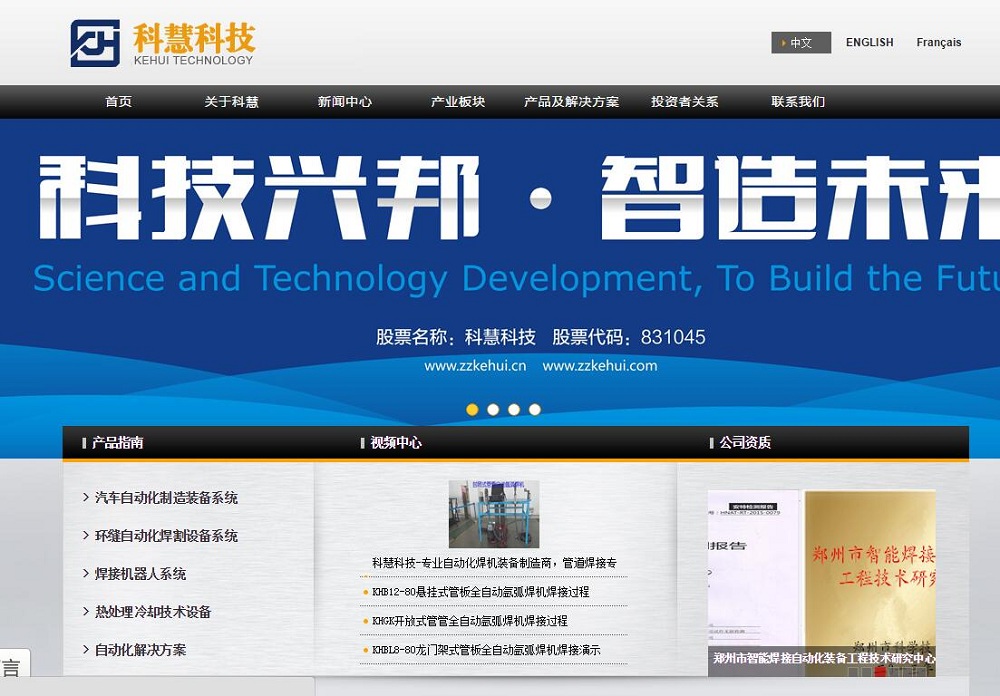Viewport: 1000px width, 696px height.
Task: Open the 新闻中心 menu item
Action: pos(344,101)
